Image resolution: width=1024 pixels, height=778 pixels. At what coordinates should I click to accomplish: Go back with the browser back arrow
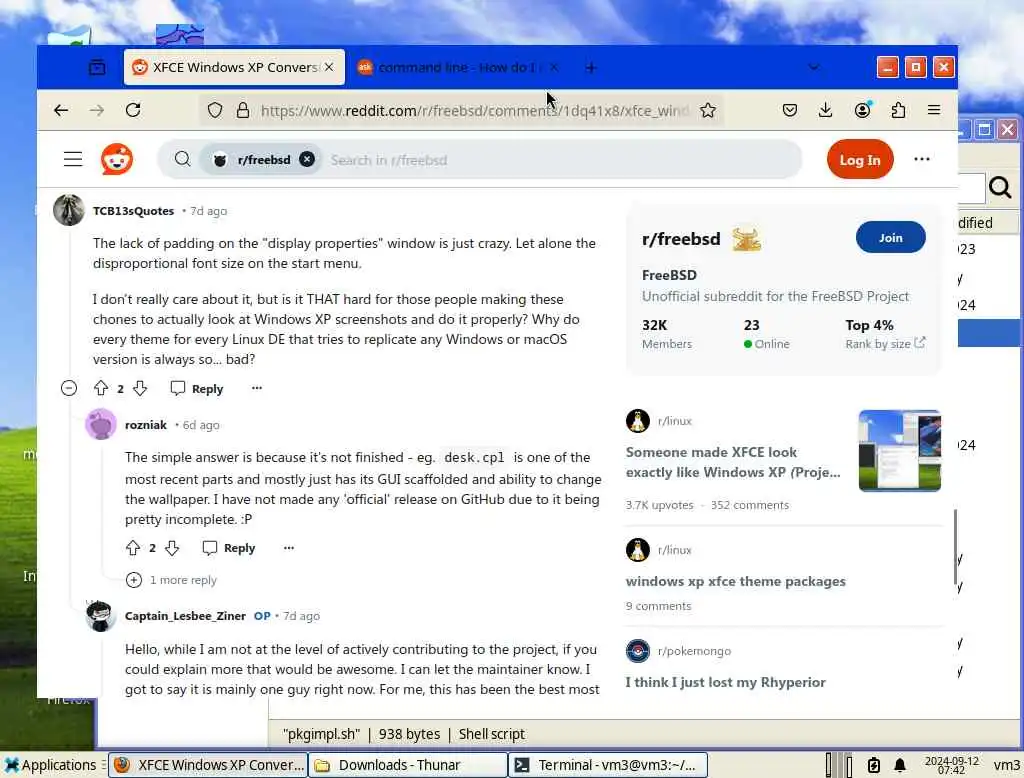[x=61, y=110]
